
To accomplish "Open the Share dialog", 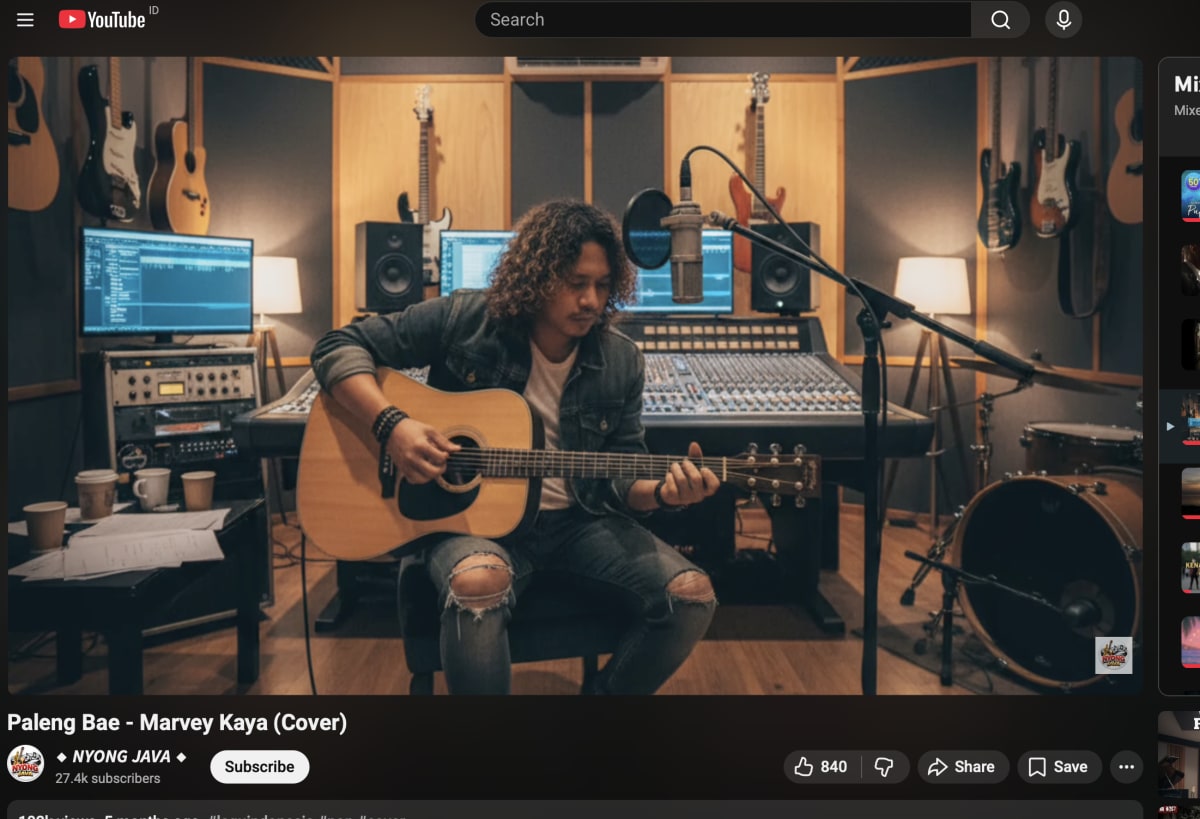I will point(961,767).
